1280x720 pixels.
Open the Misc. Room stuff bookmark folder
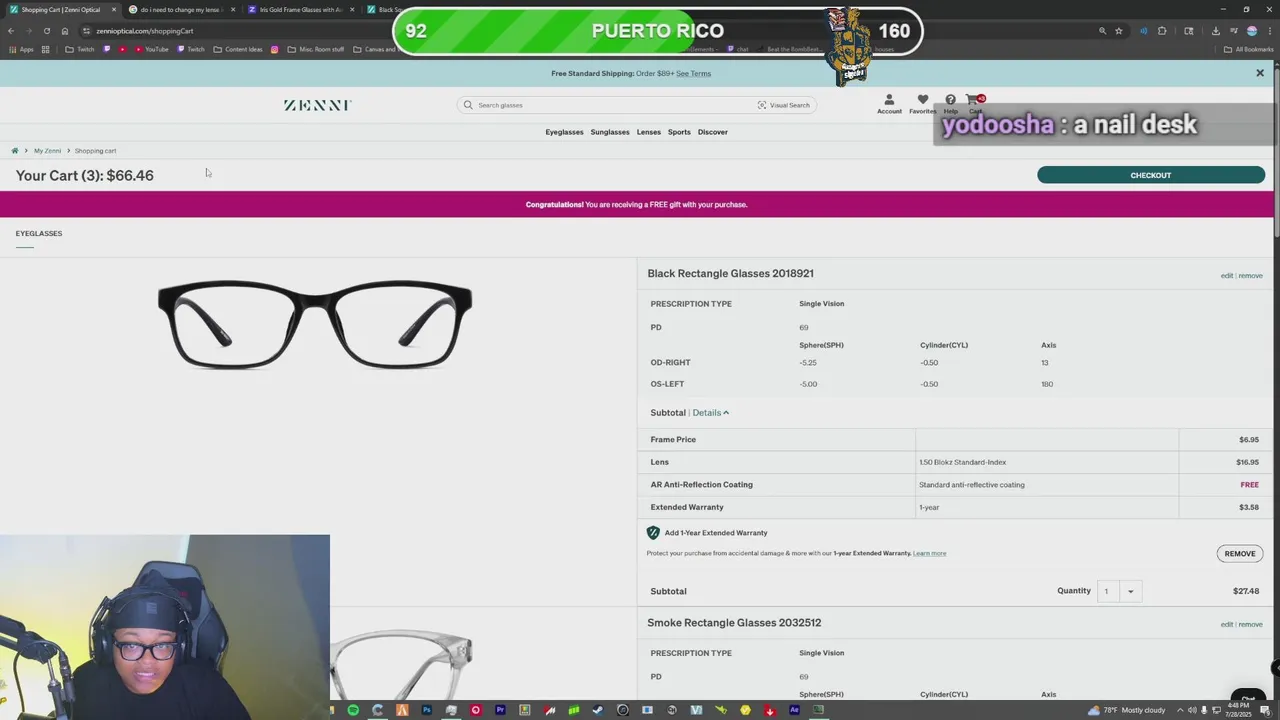[316, 49]
